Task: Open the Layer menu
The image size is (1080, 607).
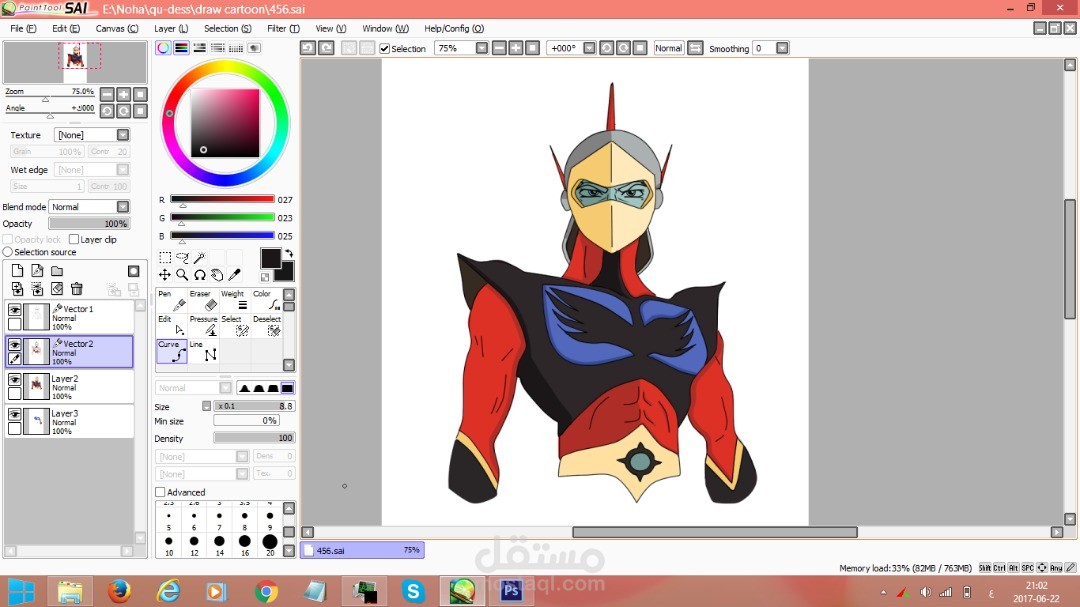Action: tap(171, 28)
